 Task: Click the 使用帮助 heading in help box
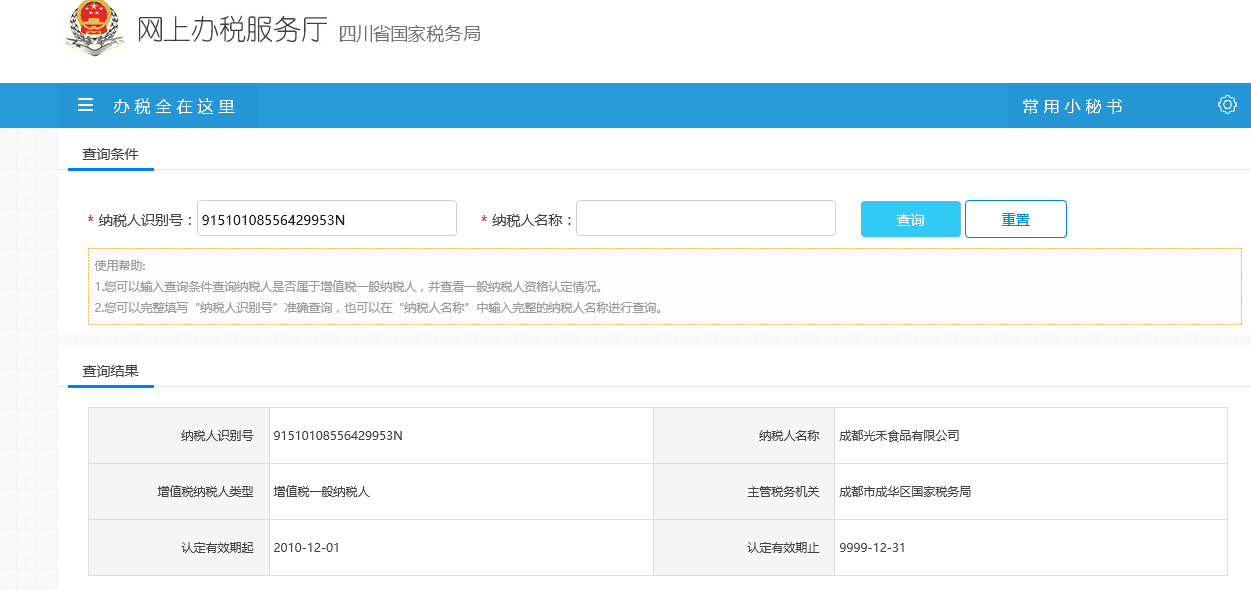[120, 265]
